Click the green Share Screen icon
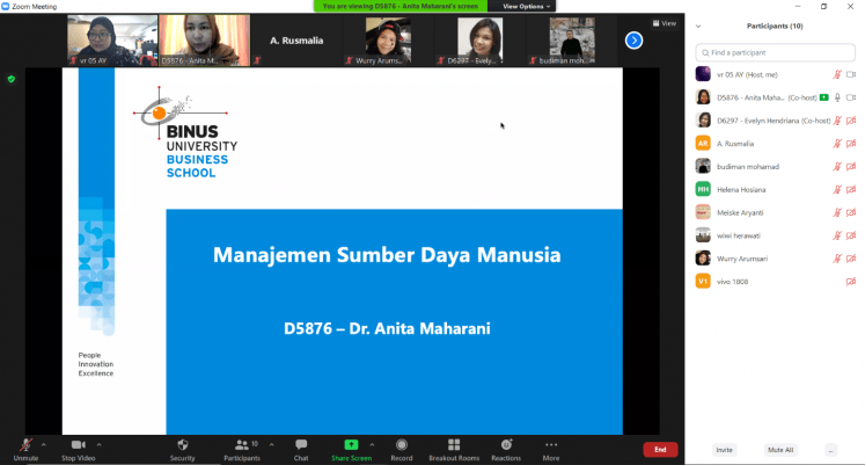The height and width of the screenshot is (466, 866). [x=351, y=444]
